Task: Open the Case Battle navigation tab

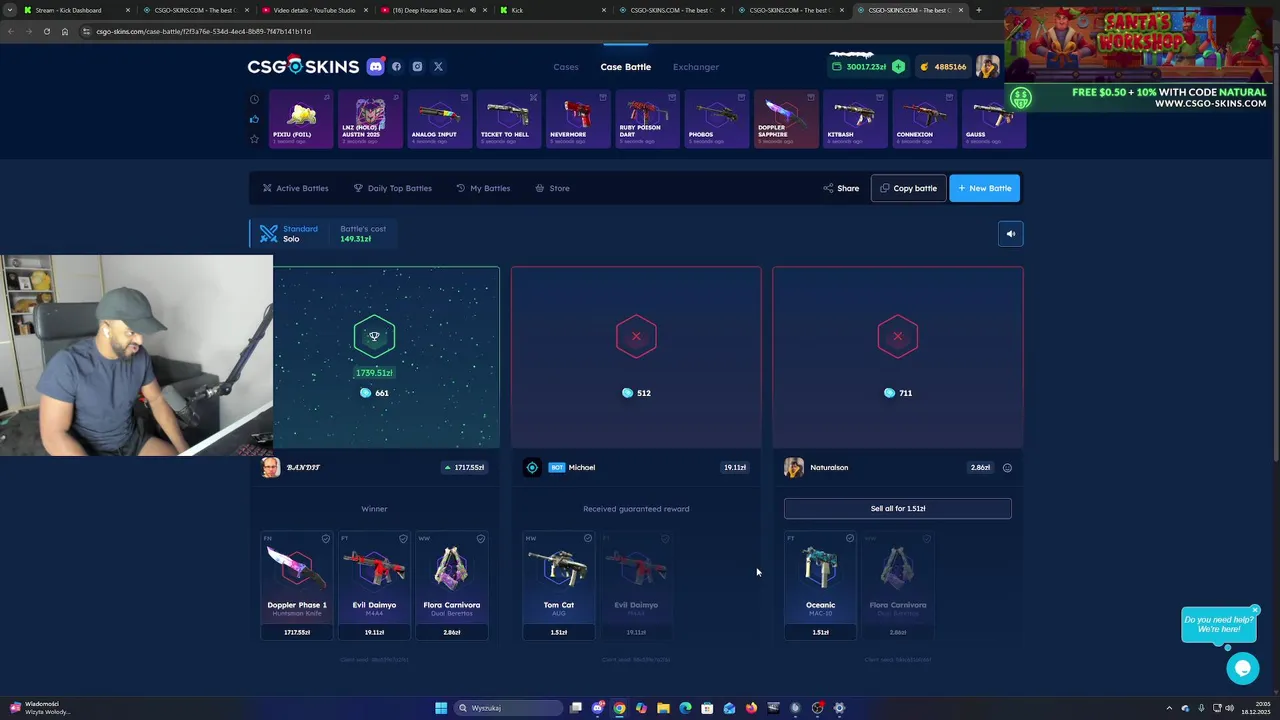Action: (625, 67)
